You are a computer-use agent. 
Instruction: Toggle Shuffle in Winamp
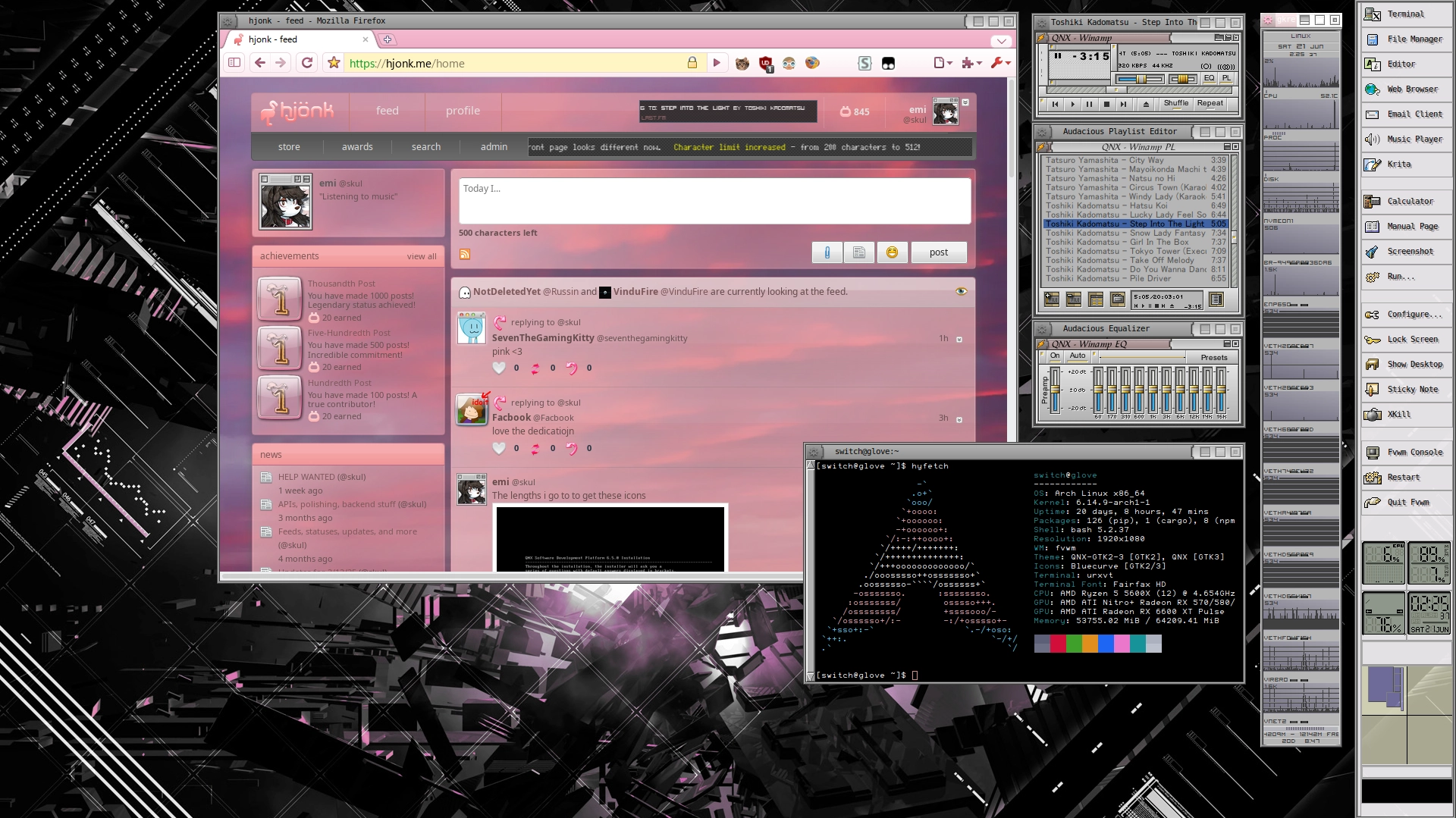[1175, 104]
